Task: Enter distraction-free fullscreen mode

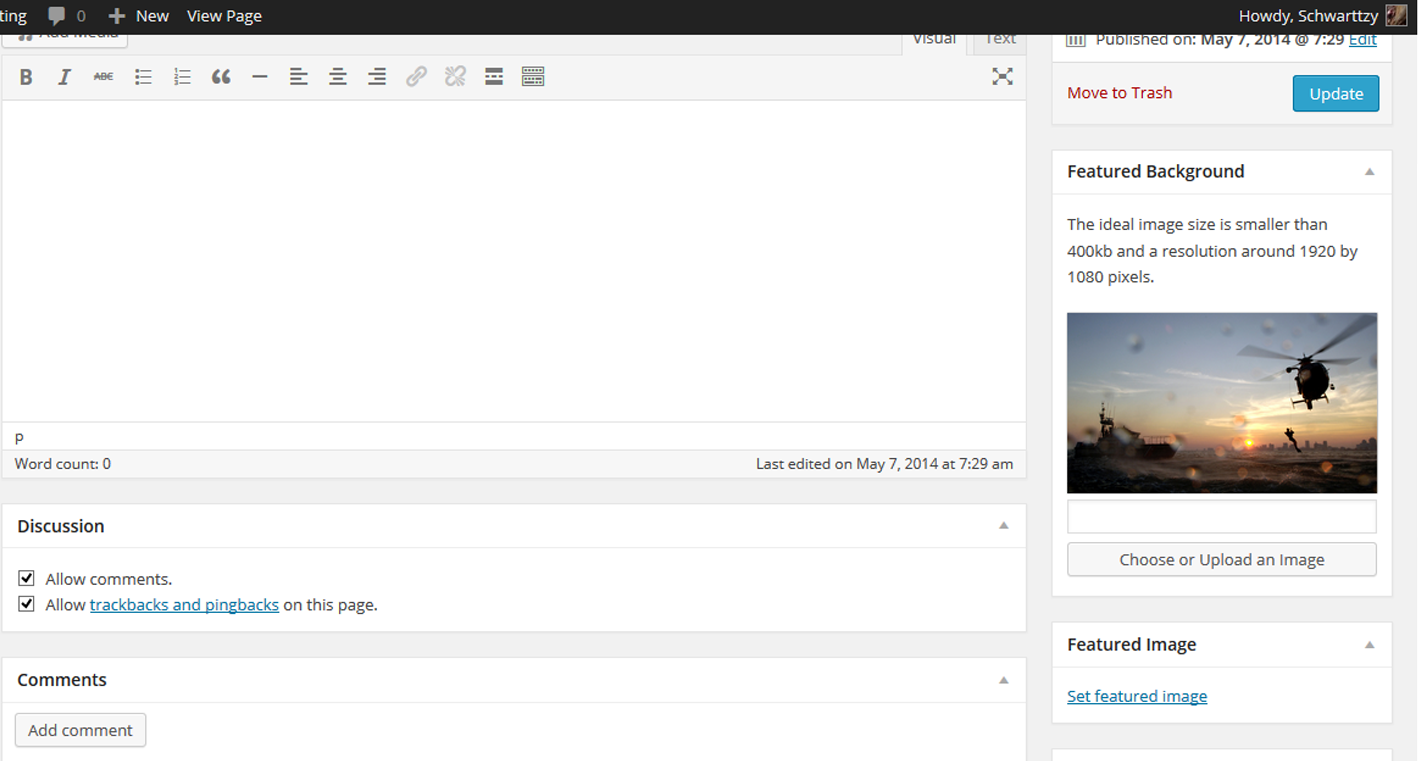Action: 1002,77
